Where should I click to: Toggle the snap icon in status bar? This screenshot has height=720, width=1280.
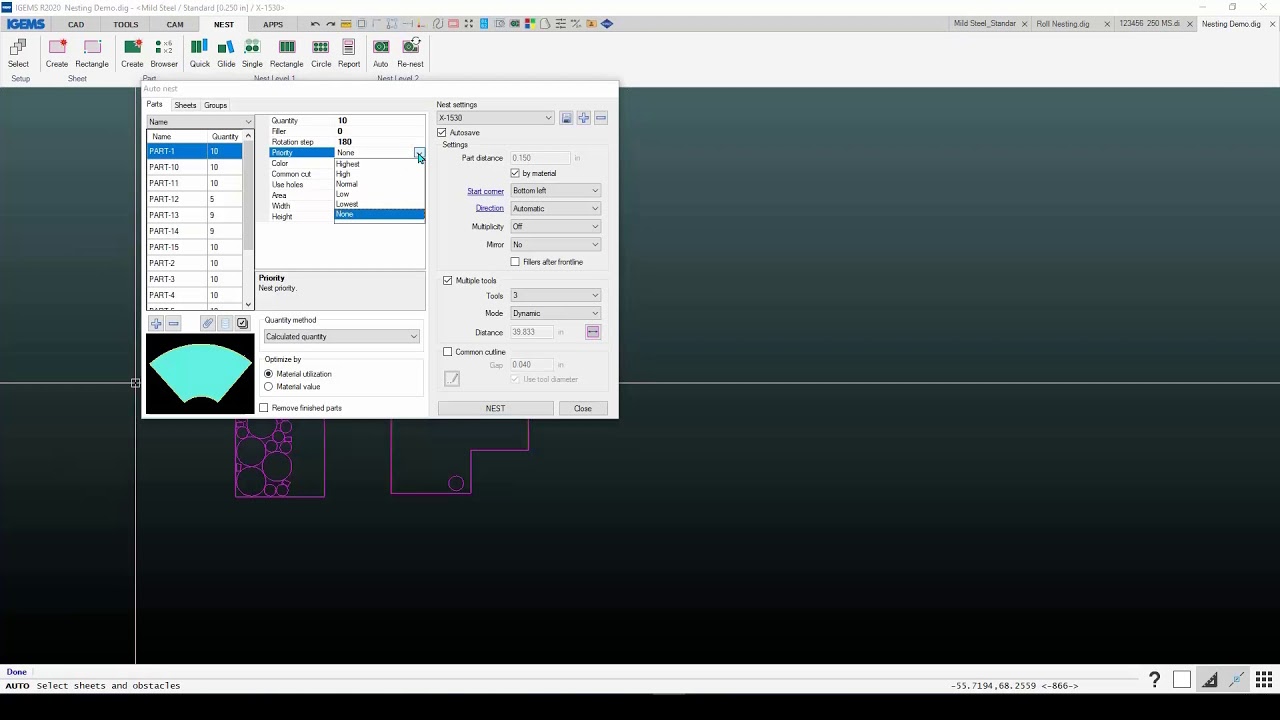coord(1237,680)
